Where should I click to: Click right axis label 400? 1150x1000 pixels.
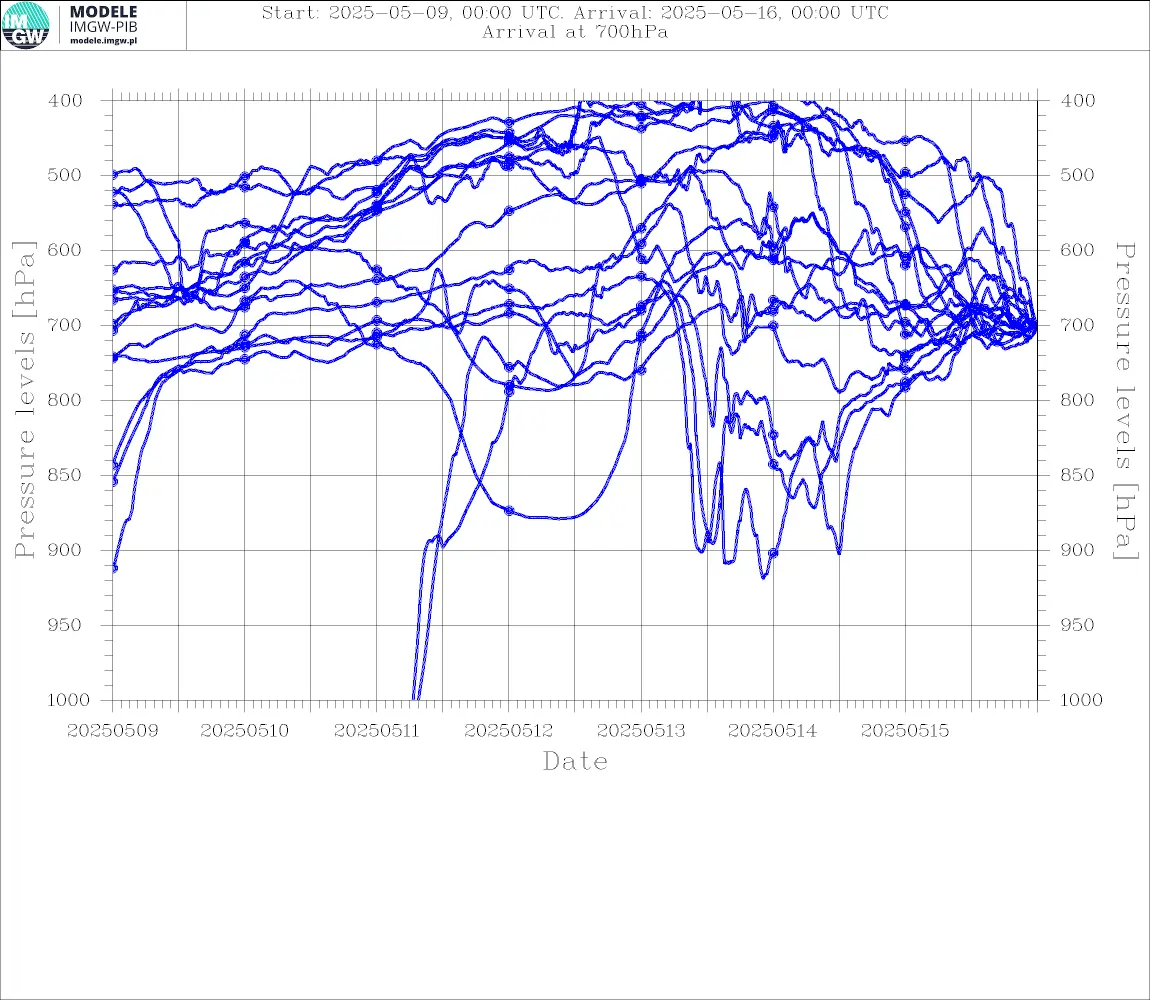1077,101
